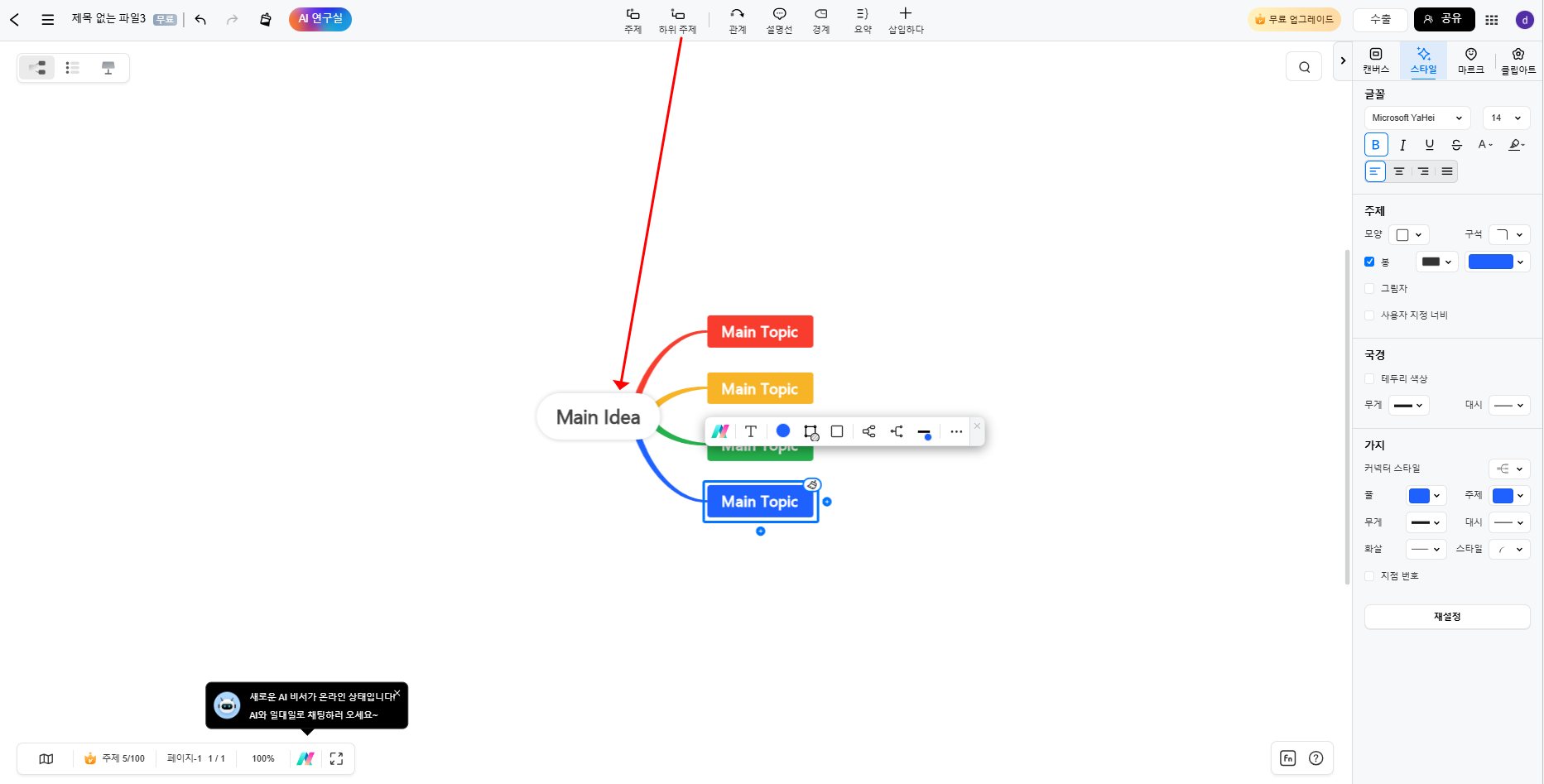Screen dimensions: 1544x784
Task: Center align the topic text
Action: 1399,171
